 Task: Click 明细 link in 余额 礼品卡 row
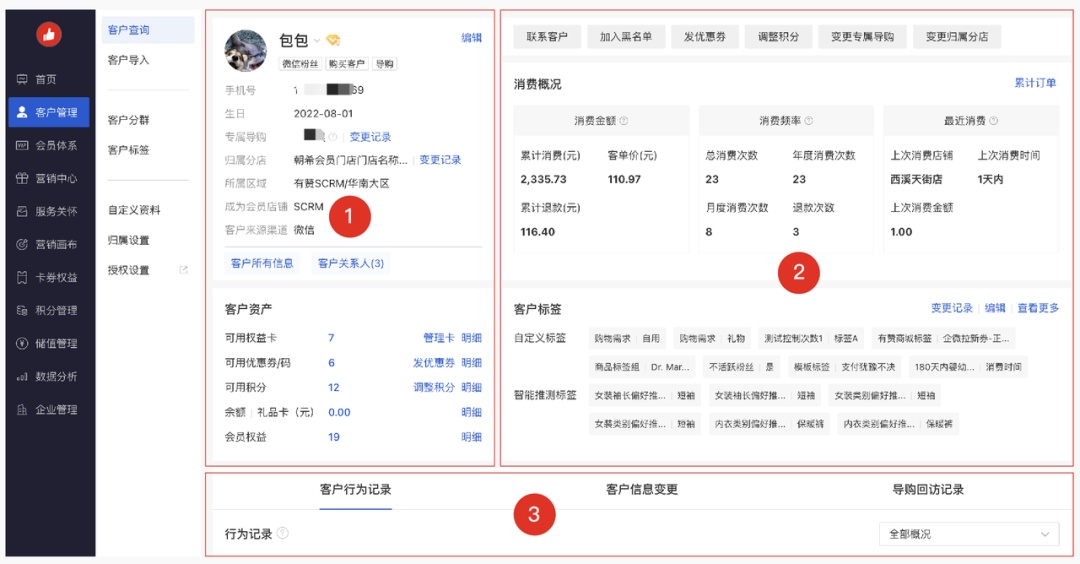pyautogui.click(x=471, y=412)
